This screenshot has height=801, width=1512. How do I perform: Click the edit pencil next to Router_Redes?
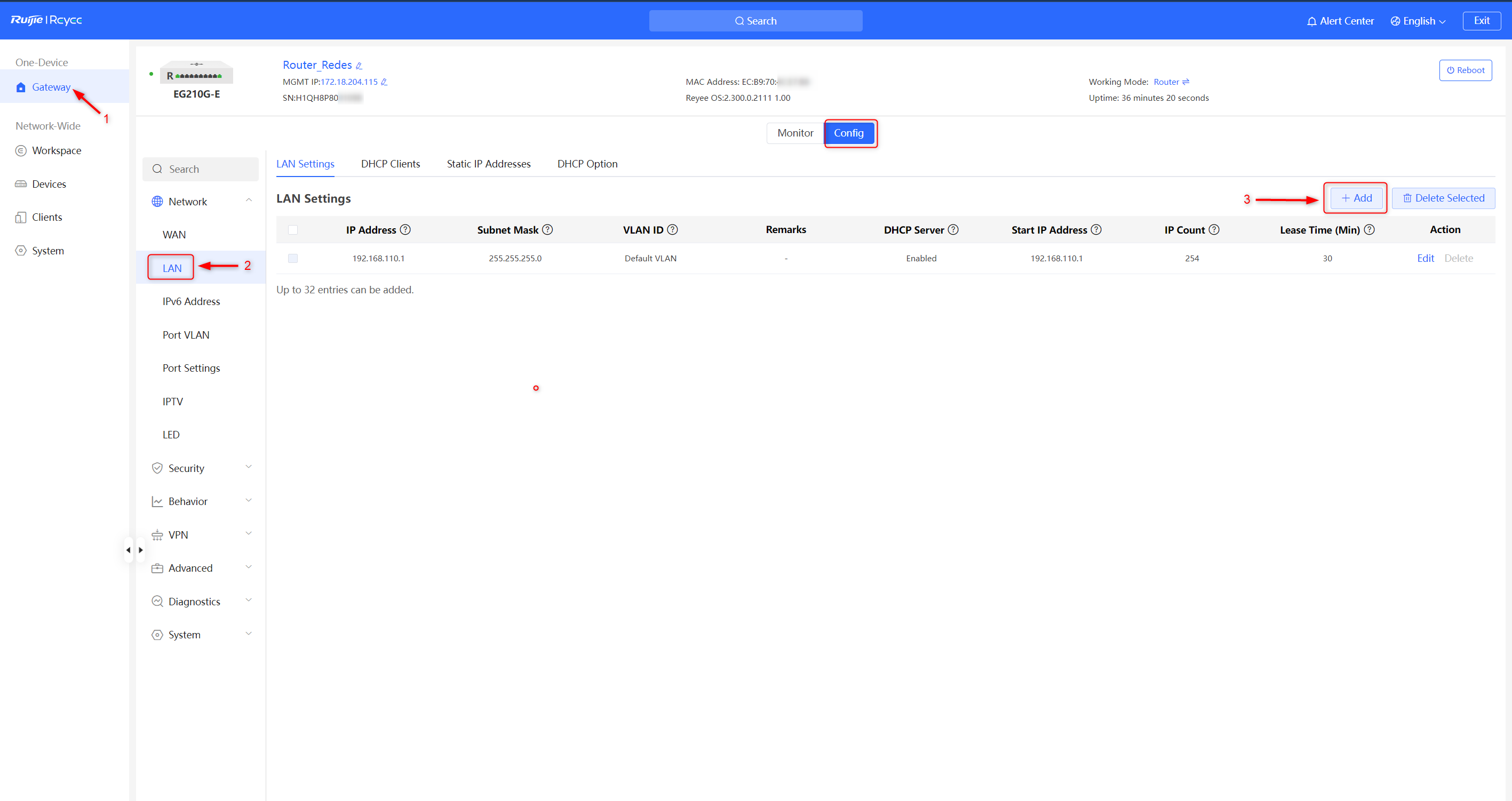click(x=359, y=65)
